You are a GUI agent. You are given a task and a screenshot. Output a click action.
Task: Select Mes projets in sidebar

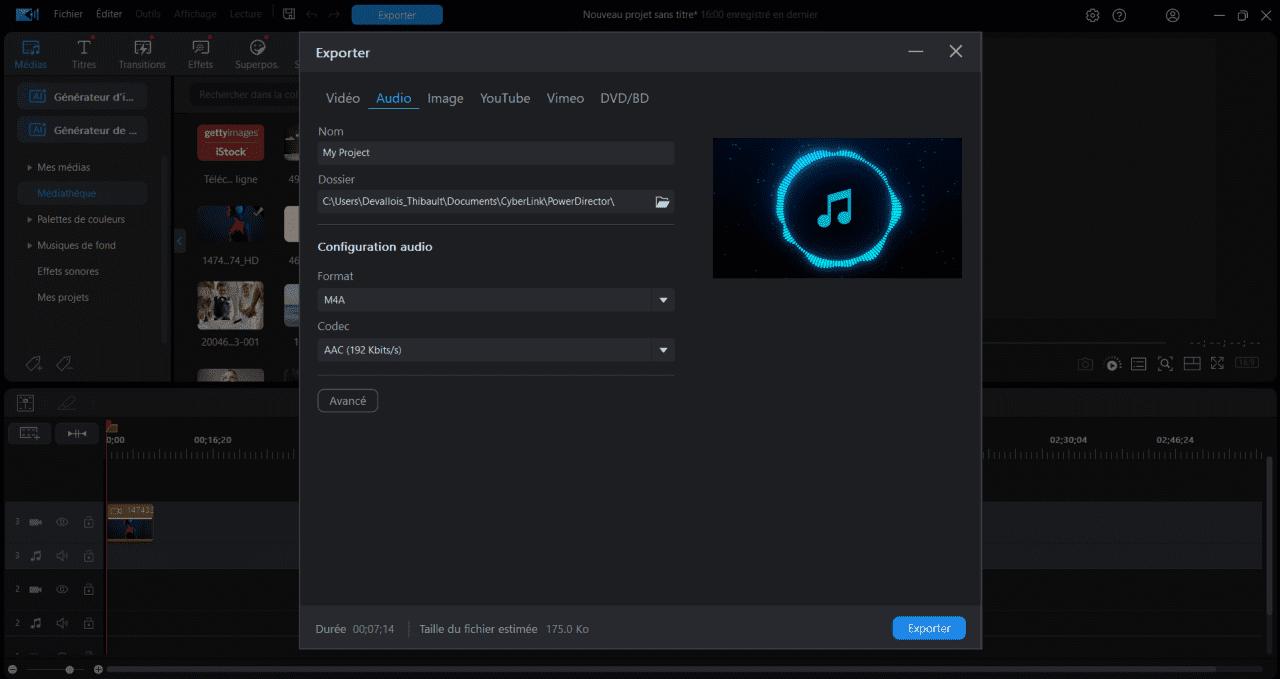63,297
